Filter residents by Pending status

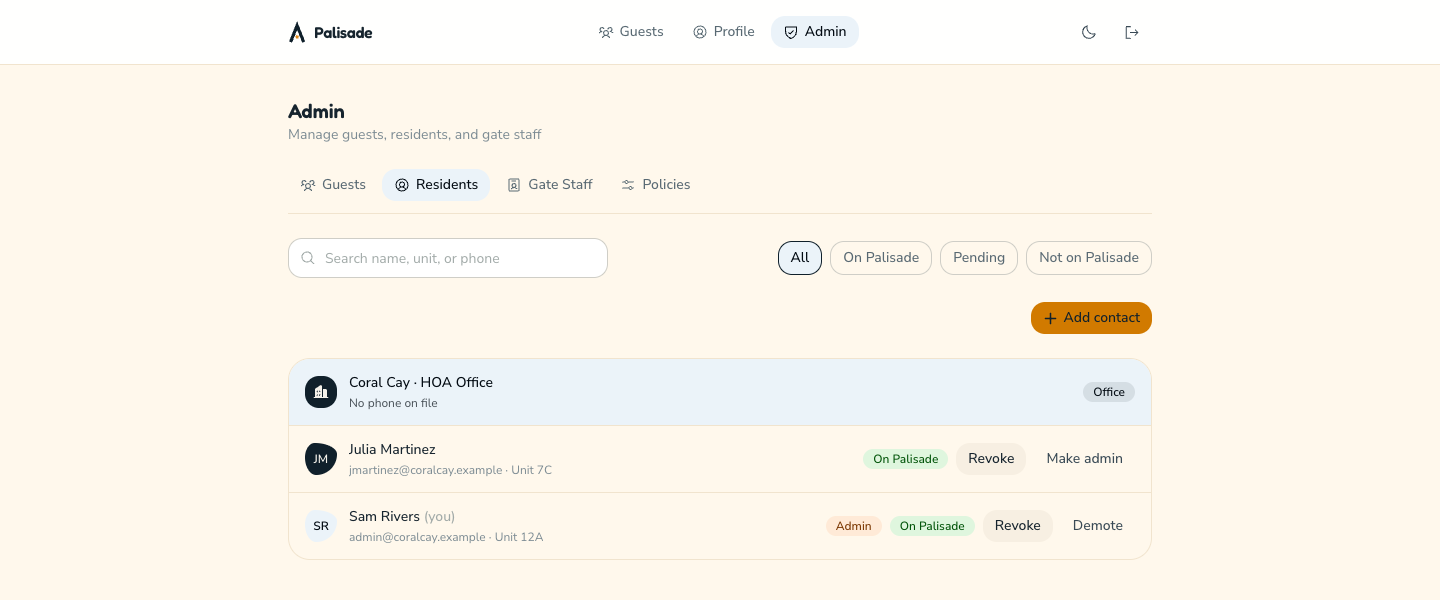pyautogui.click(x=979, y=258)
